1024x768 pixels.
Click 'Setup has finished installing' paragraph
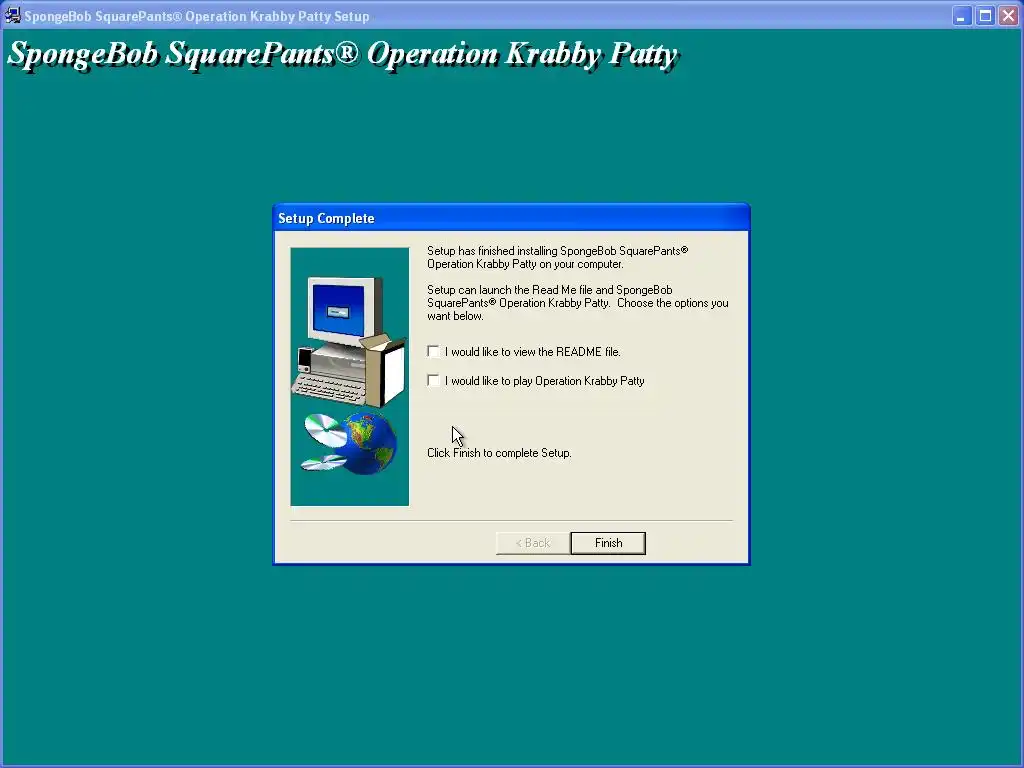tap(558, 257)
